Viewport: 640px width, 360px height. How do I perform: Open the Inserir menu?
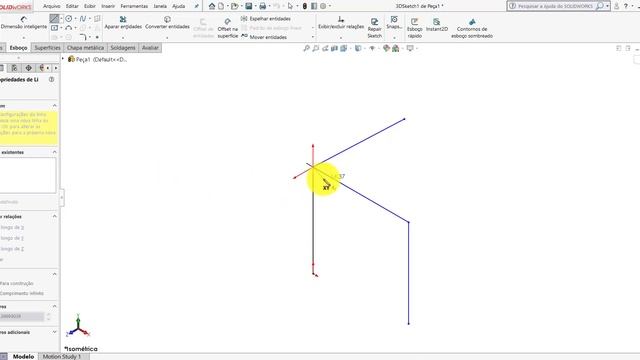click(x=108, y=6)
